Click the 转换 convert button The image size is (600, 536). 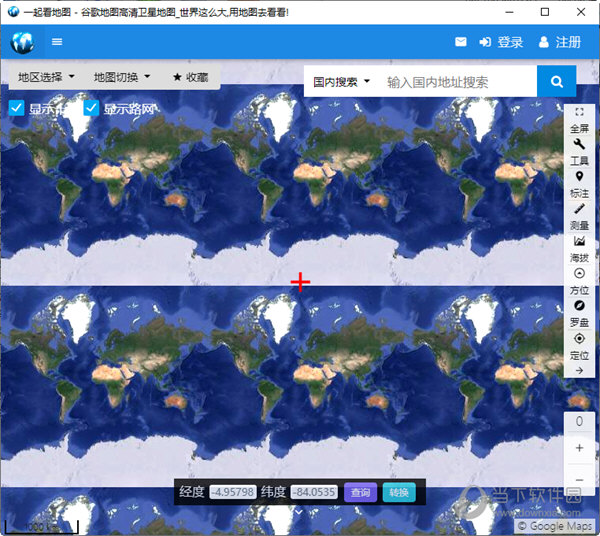[399, 492]
